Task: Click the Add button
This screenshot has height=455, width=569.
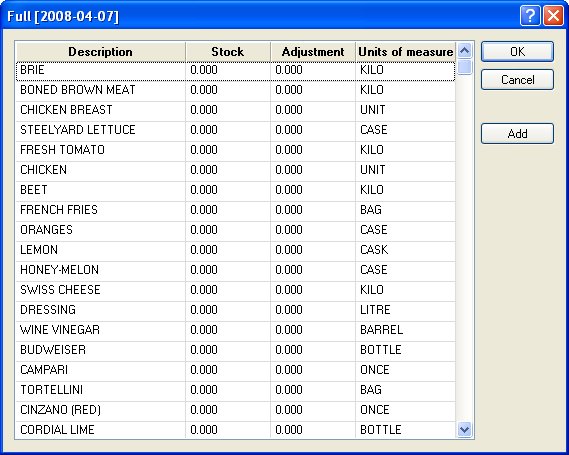Action: 517,134
